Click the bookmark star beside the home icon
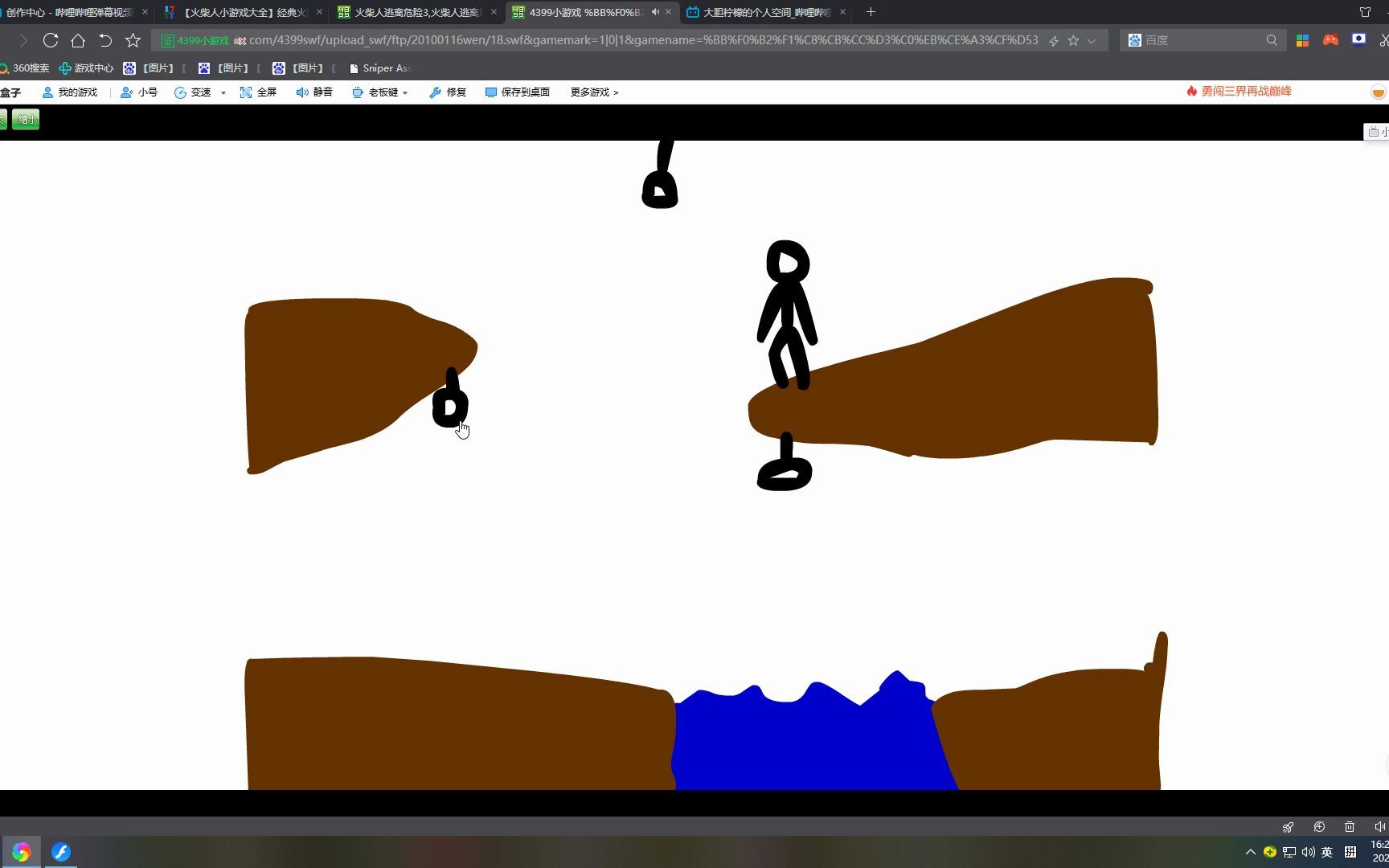The image size is (1389, 868). tap(133, 40)
